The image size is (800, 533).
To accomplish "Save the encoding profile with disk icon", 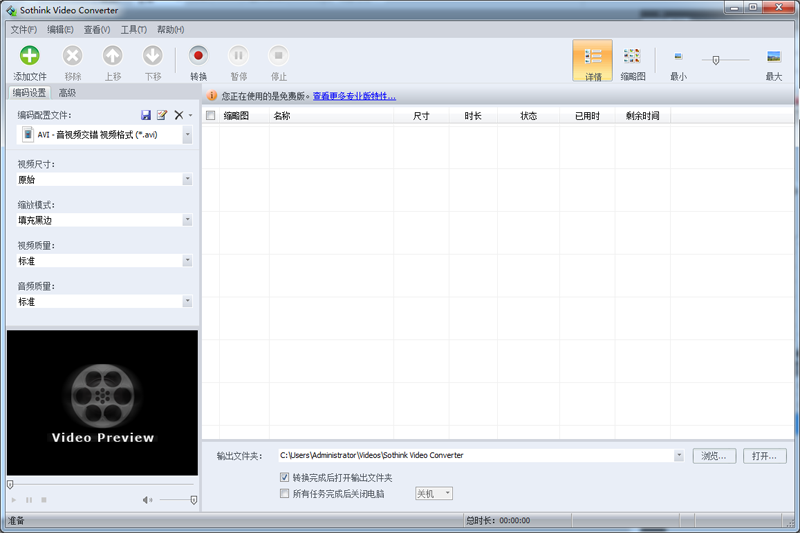I will coord(146,115).
